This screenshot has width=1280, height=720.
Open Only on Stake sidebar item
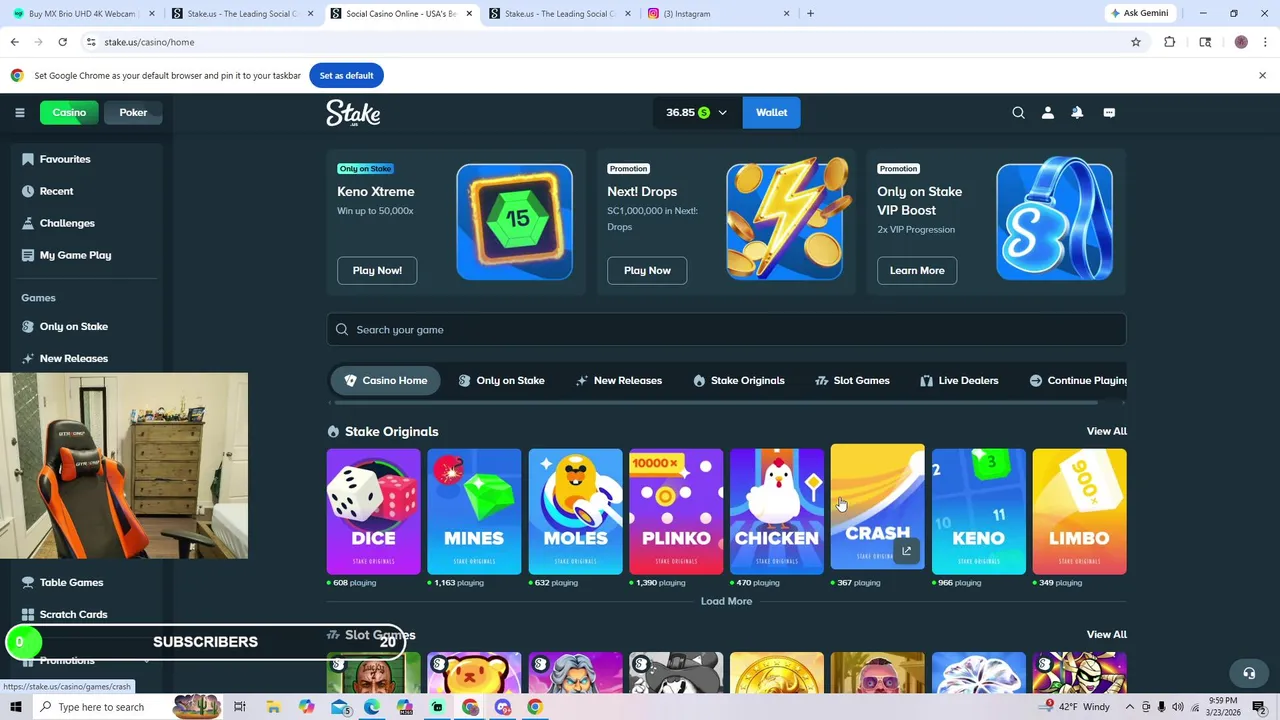pos(73,326)
